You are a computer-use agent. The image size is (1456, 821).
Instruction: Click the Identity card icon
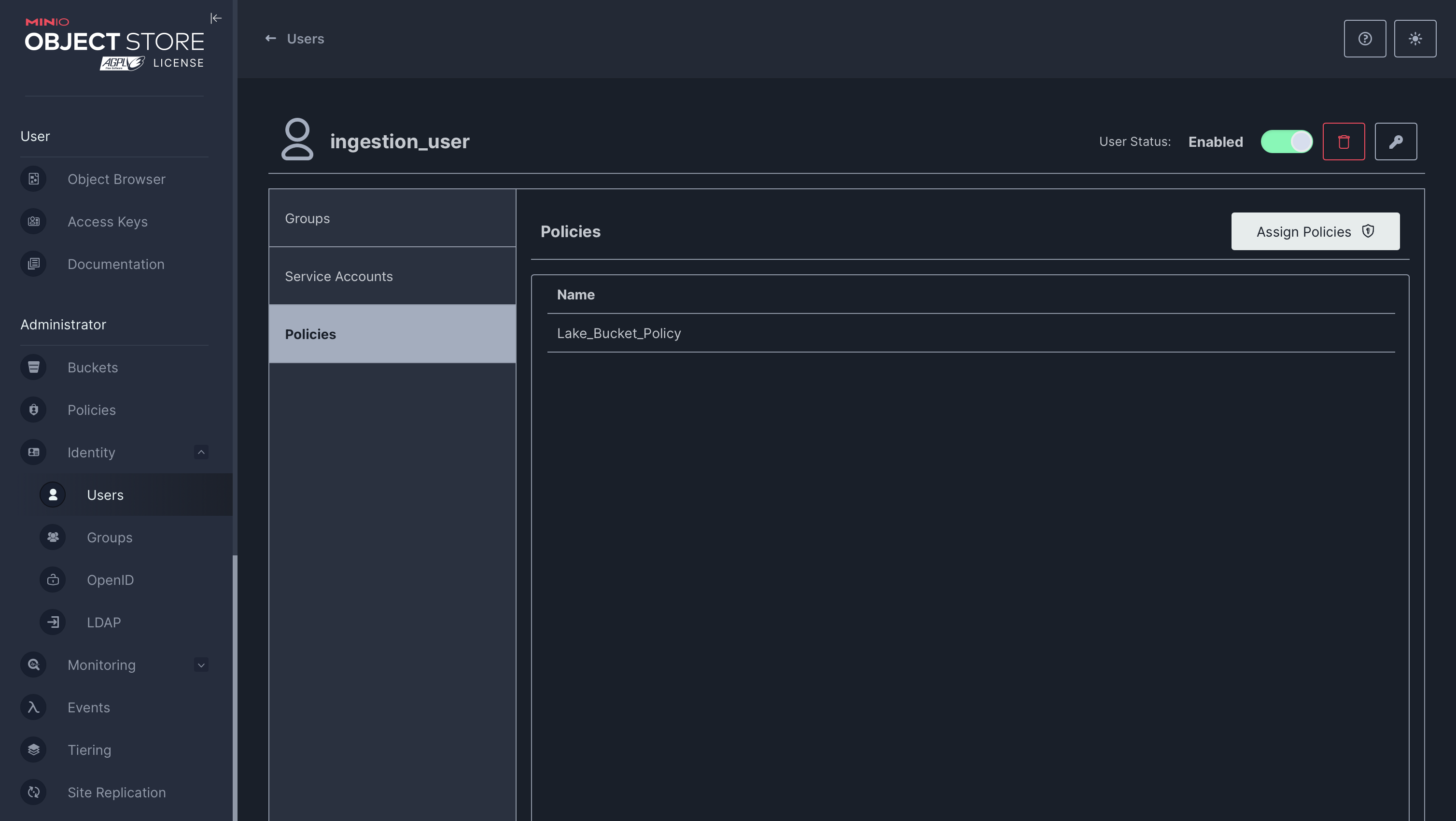click(33, 453)
